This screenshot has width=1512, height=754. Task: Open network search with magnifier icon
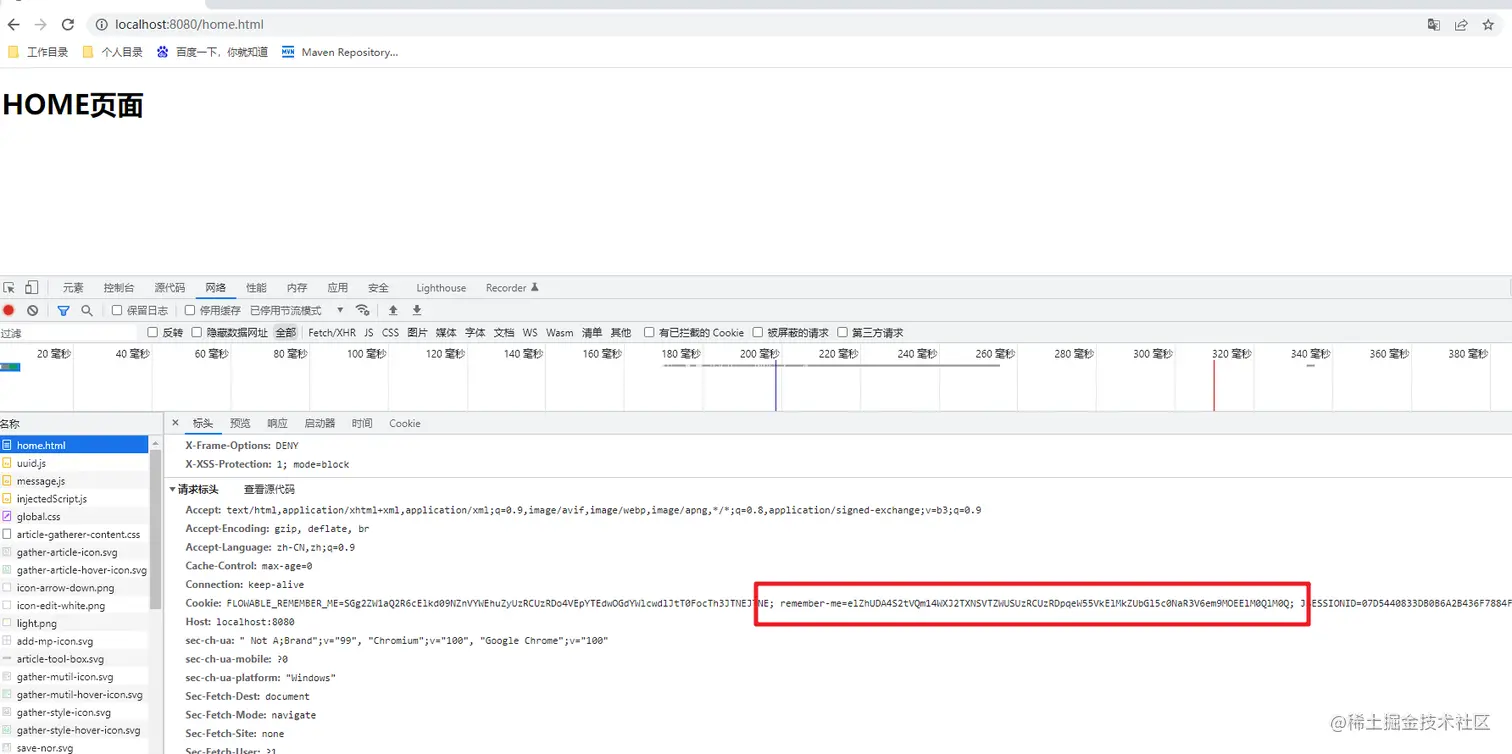click(87, 311)
